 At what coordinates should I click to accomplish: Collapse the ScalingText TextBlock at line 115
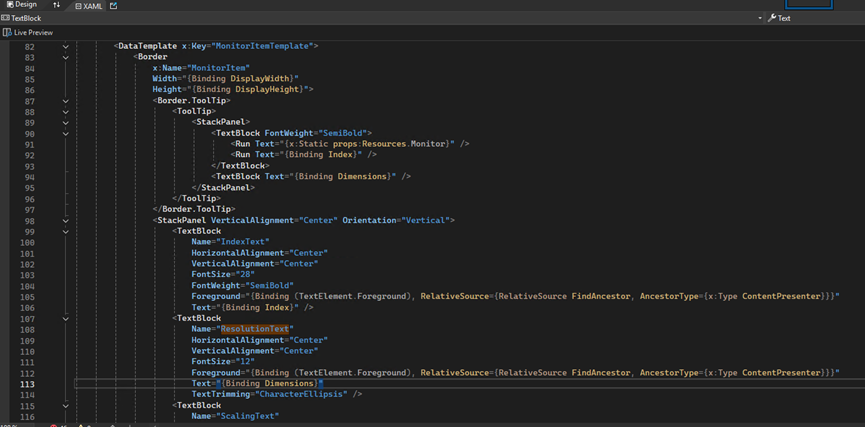[66, 405]
